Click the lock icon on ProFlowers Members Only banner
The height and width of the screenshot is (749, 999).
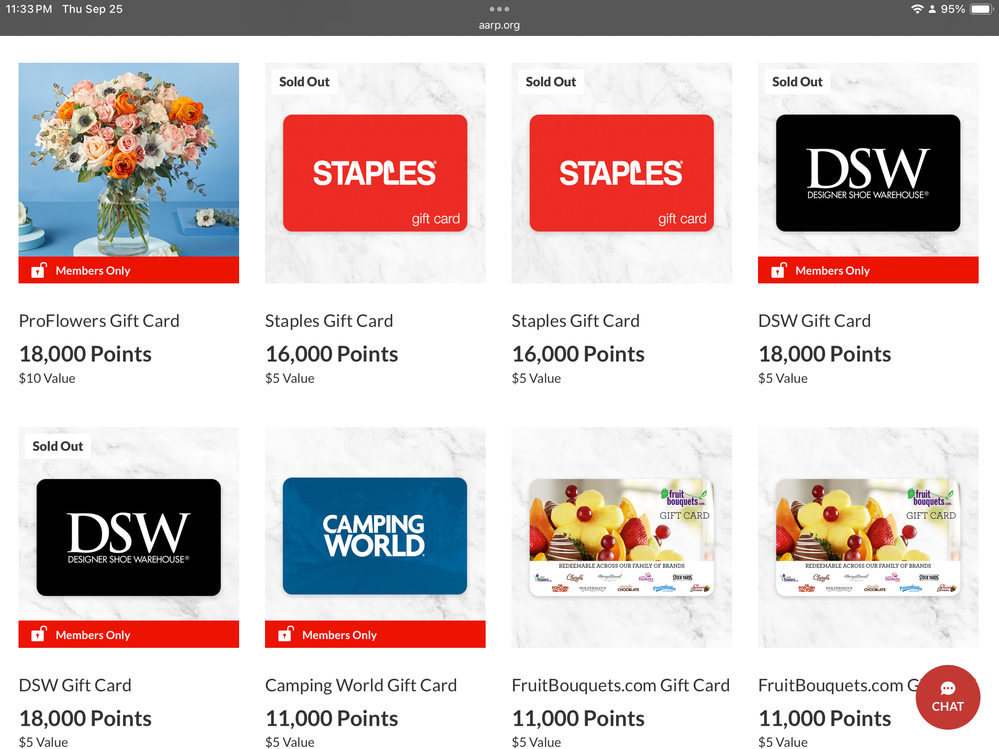coord(39,270)
